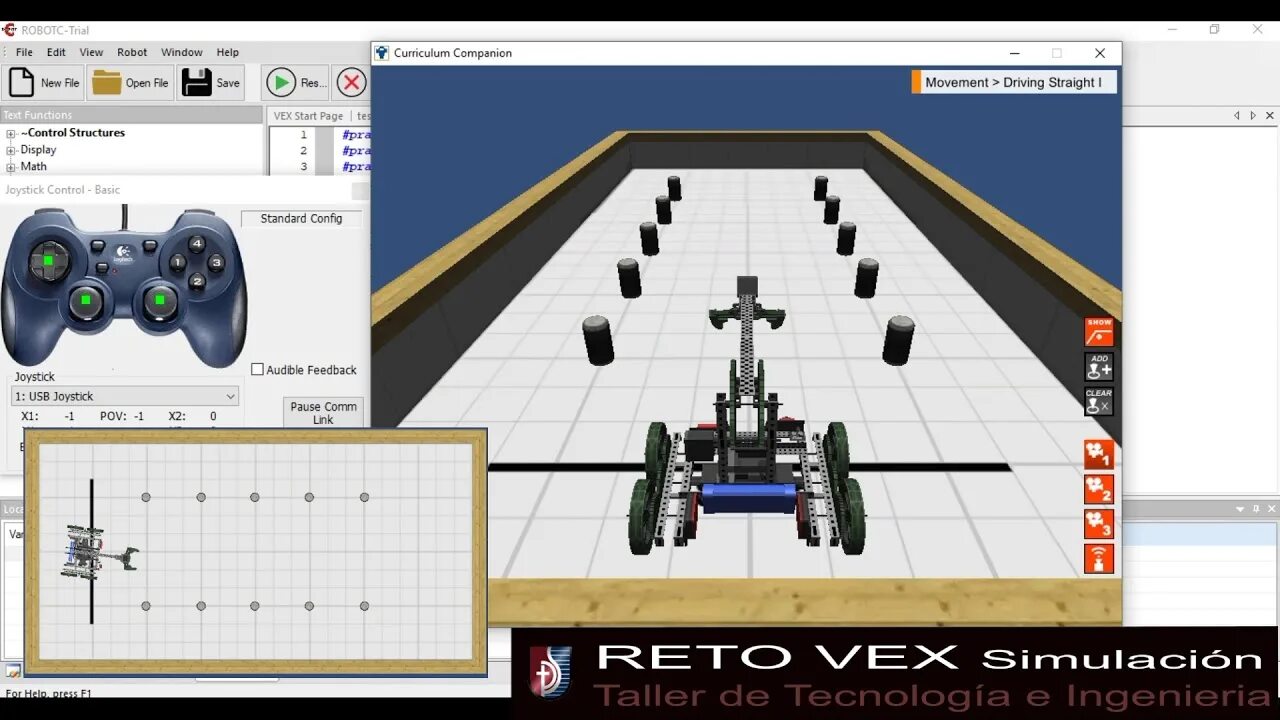
Task: Click the Text Functions panel header
Action: [131, 115]
